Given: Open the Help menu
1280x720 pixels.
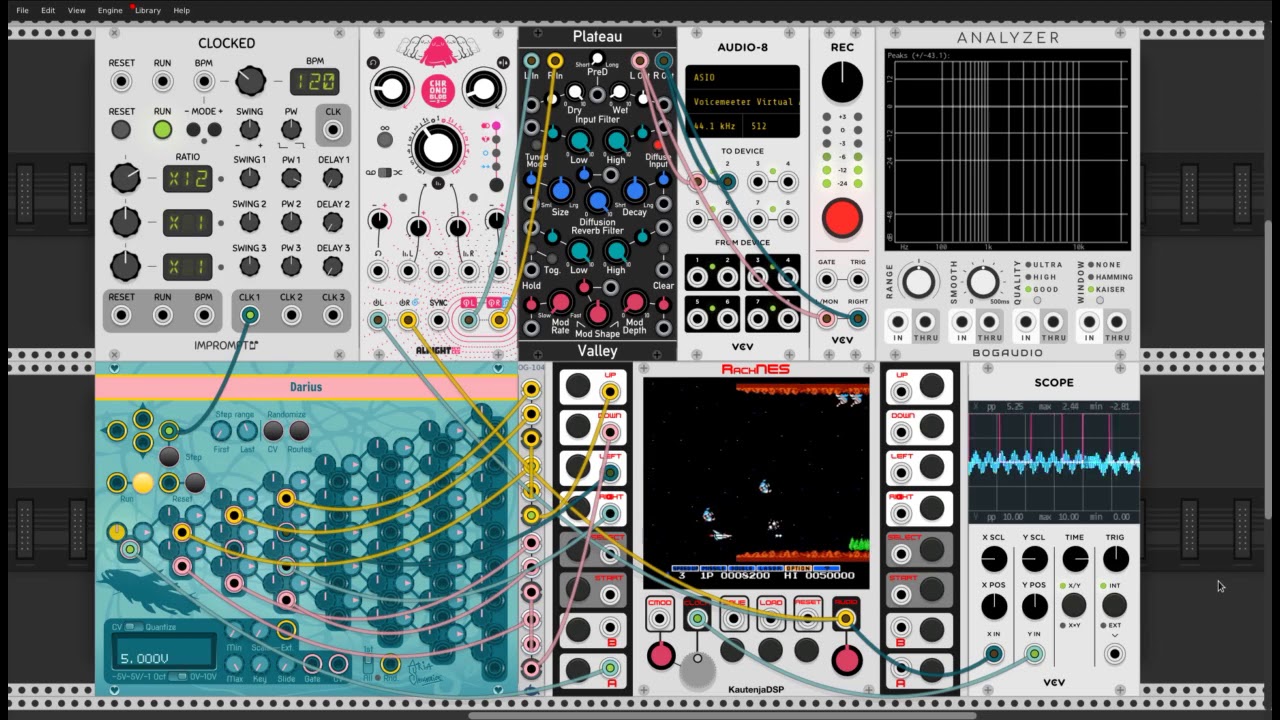Looking at the screenshot, I should pyautogui.click(x=181, y=10).
